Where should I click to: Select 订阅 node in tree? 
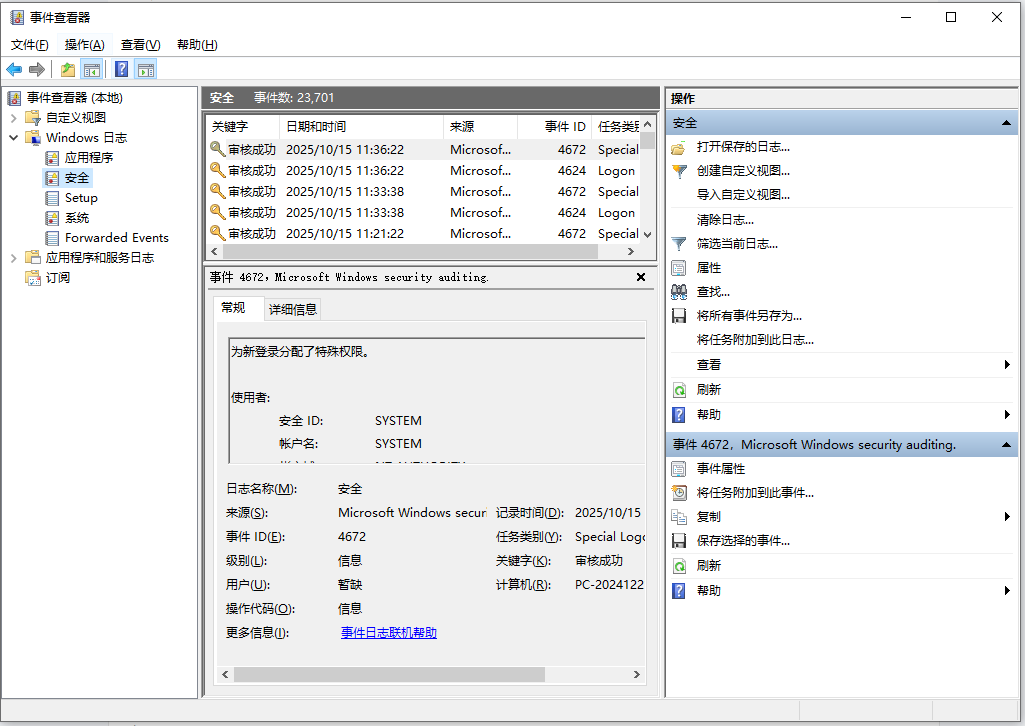pyautogui.click(x=58, y=278)
